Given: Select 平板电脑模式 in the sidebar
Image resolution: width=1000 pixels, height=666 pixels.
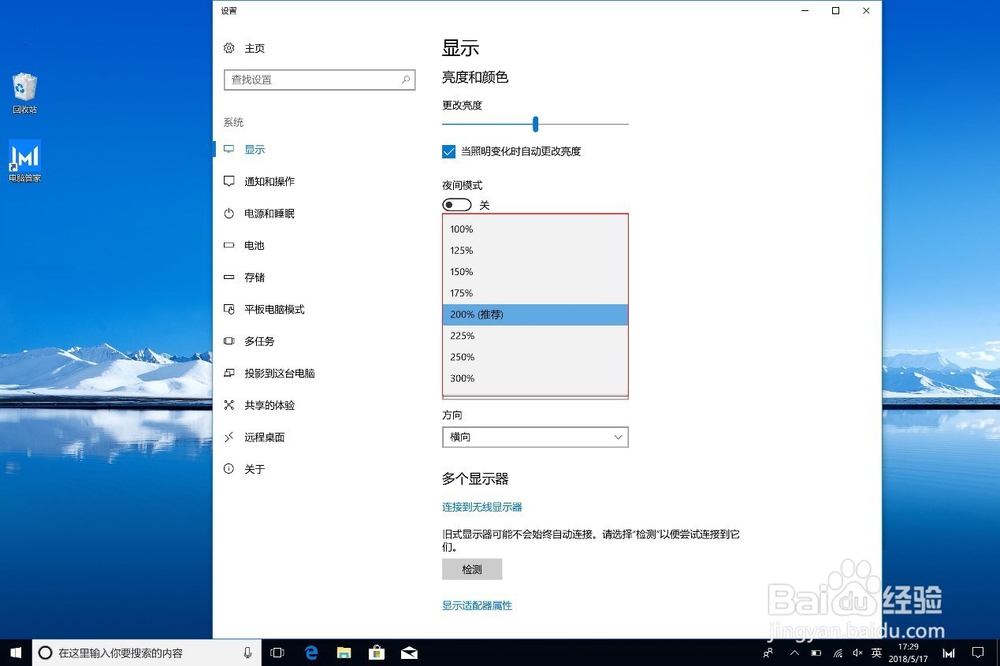Looking at the screenshot, I should coord(275,309).
